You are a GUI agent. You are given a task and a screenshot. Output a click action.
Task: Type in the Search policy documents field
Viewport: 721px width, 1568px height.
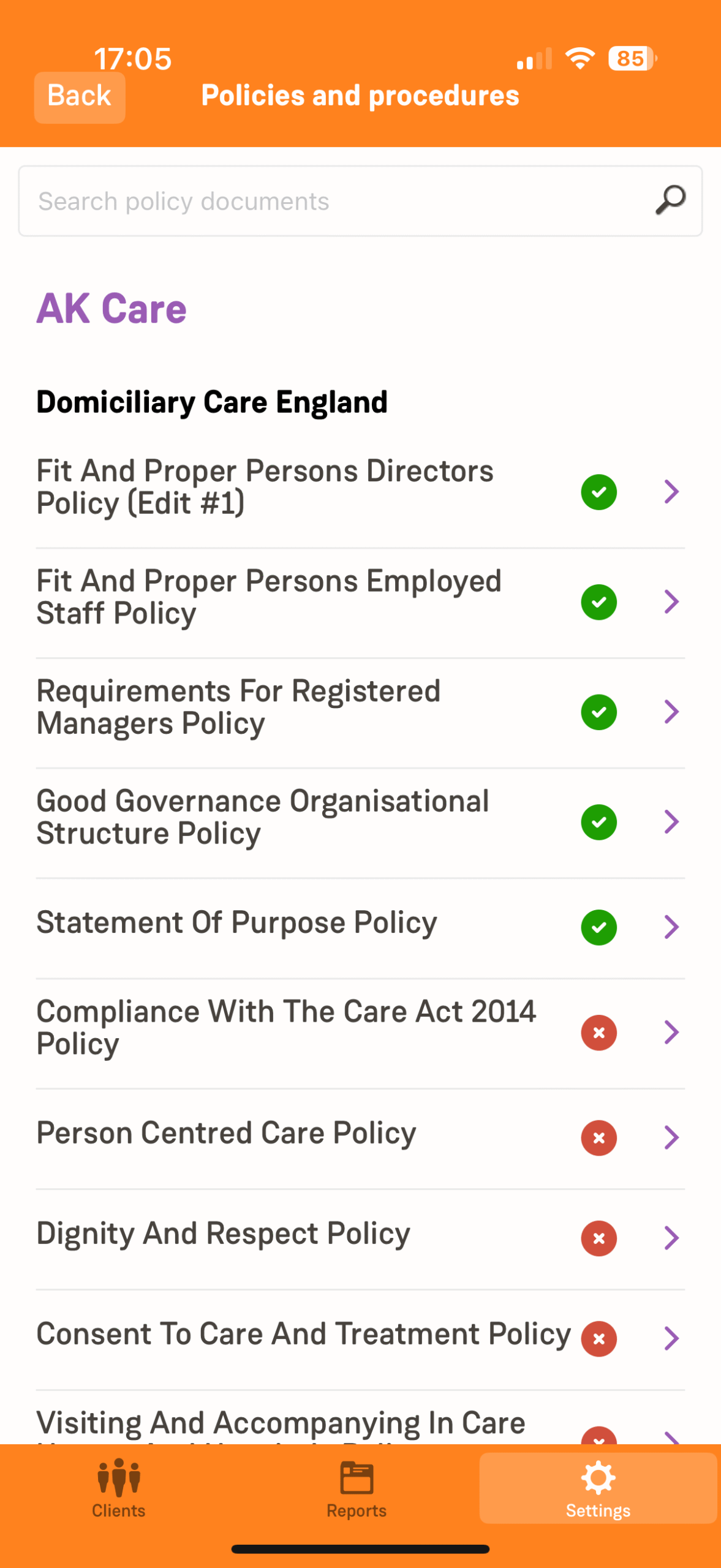click(x=331, y=201)
